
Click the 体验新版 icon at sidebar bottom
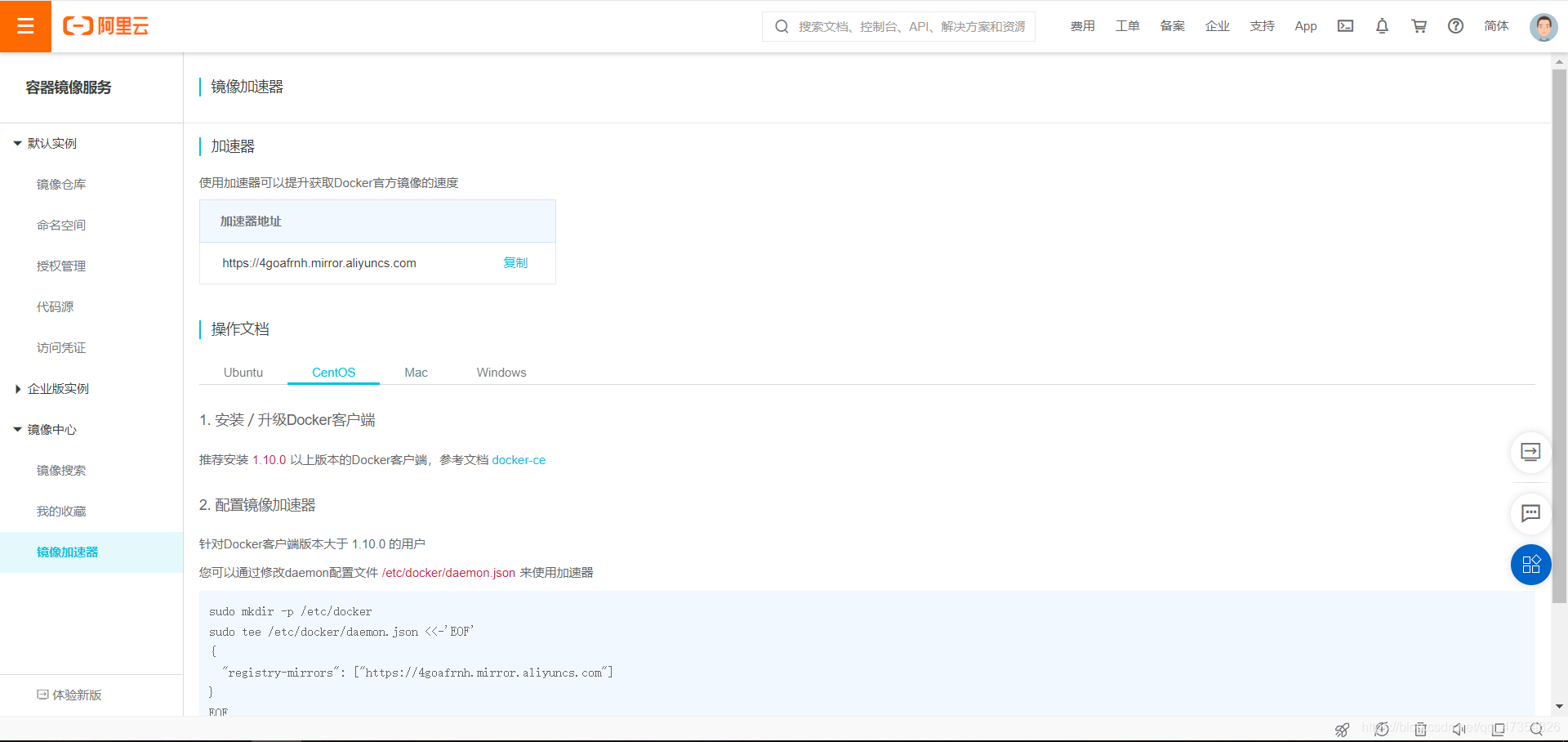point(42,695)
